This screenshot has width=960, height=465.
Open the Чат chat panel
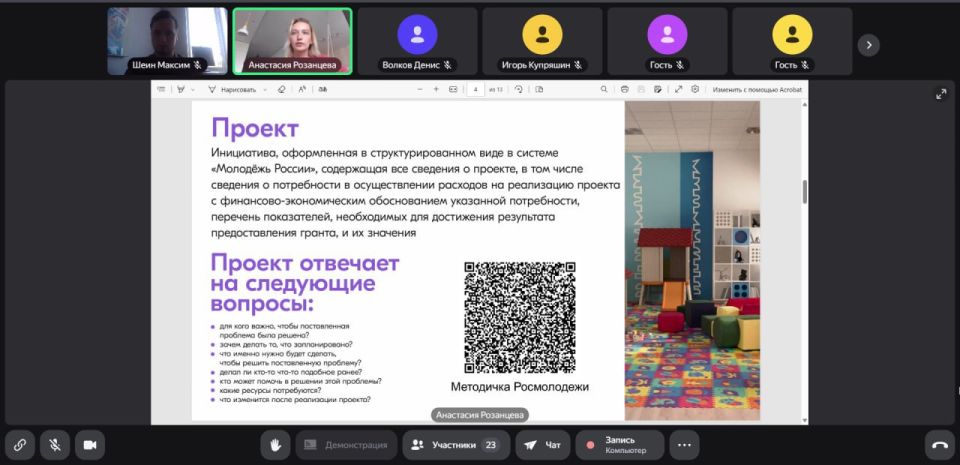point(543,445)
